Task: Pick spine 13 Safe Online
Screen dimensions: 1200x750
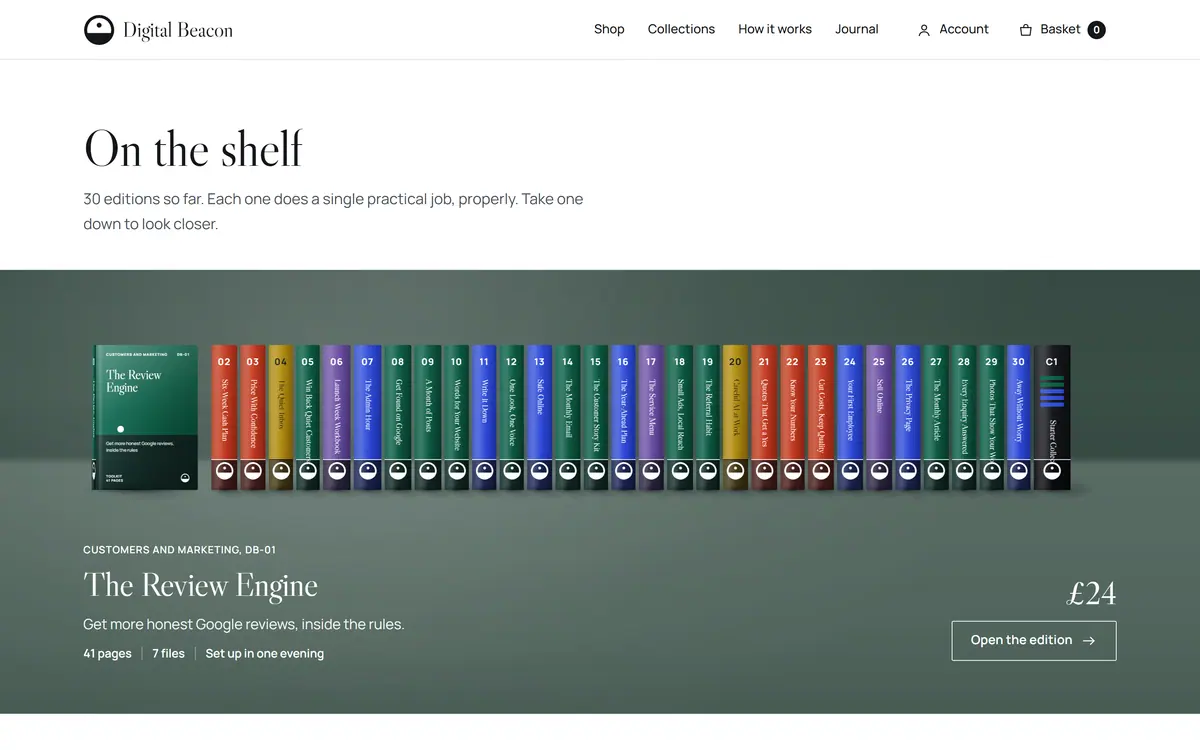Action: [x=539, y=418]
